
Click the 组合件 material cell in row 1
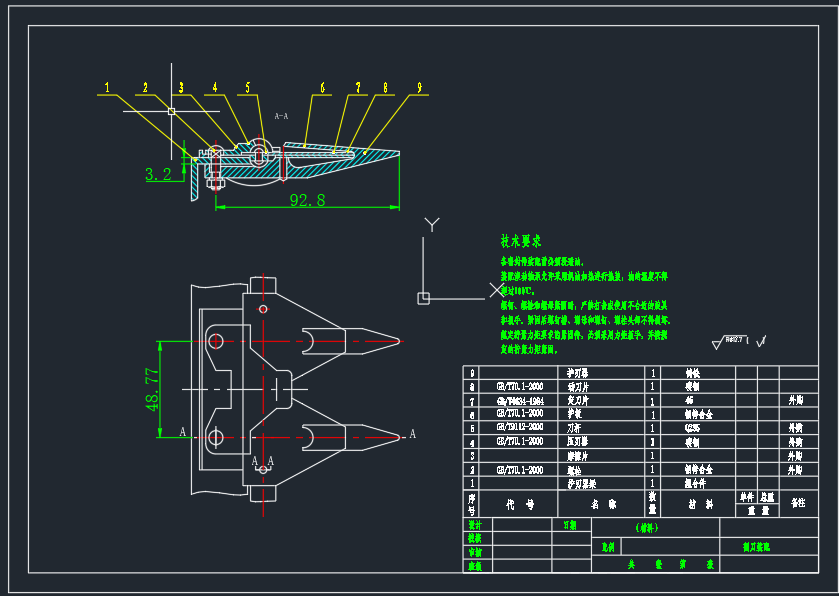tap(696, 484)
